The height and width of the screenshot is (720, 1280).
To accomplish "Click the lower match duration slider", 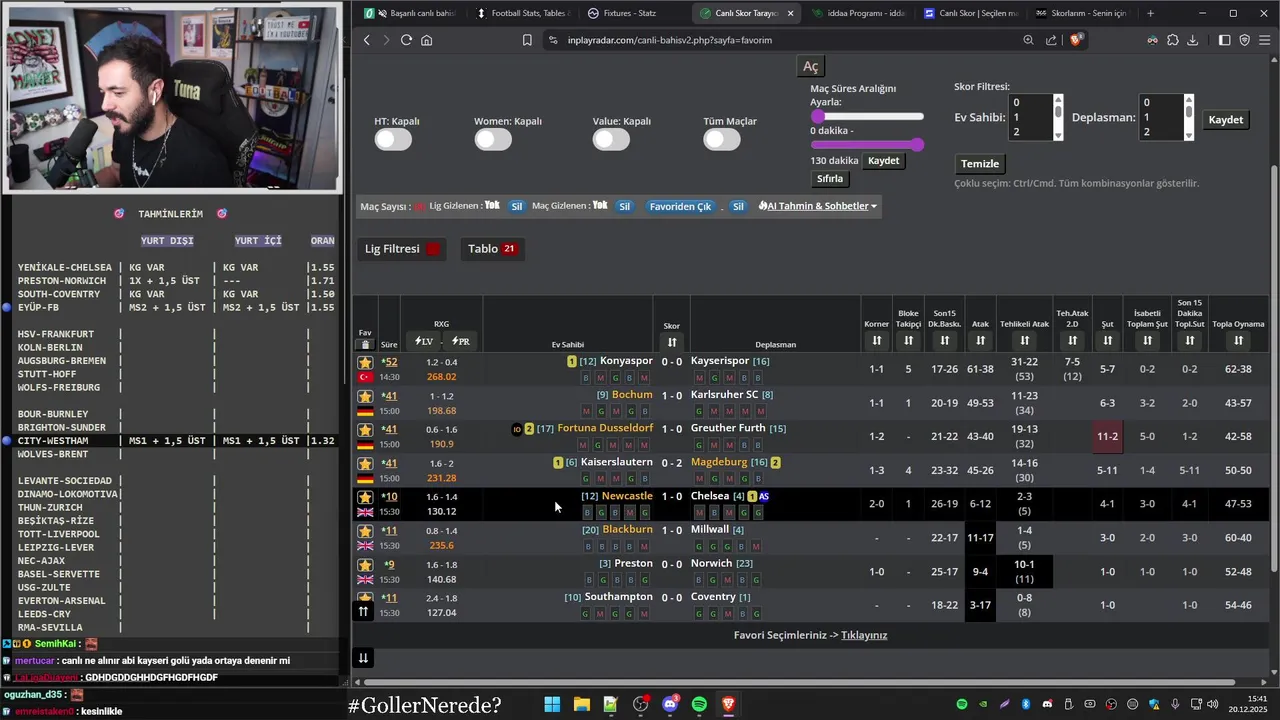I will point(867,145).
